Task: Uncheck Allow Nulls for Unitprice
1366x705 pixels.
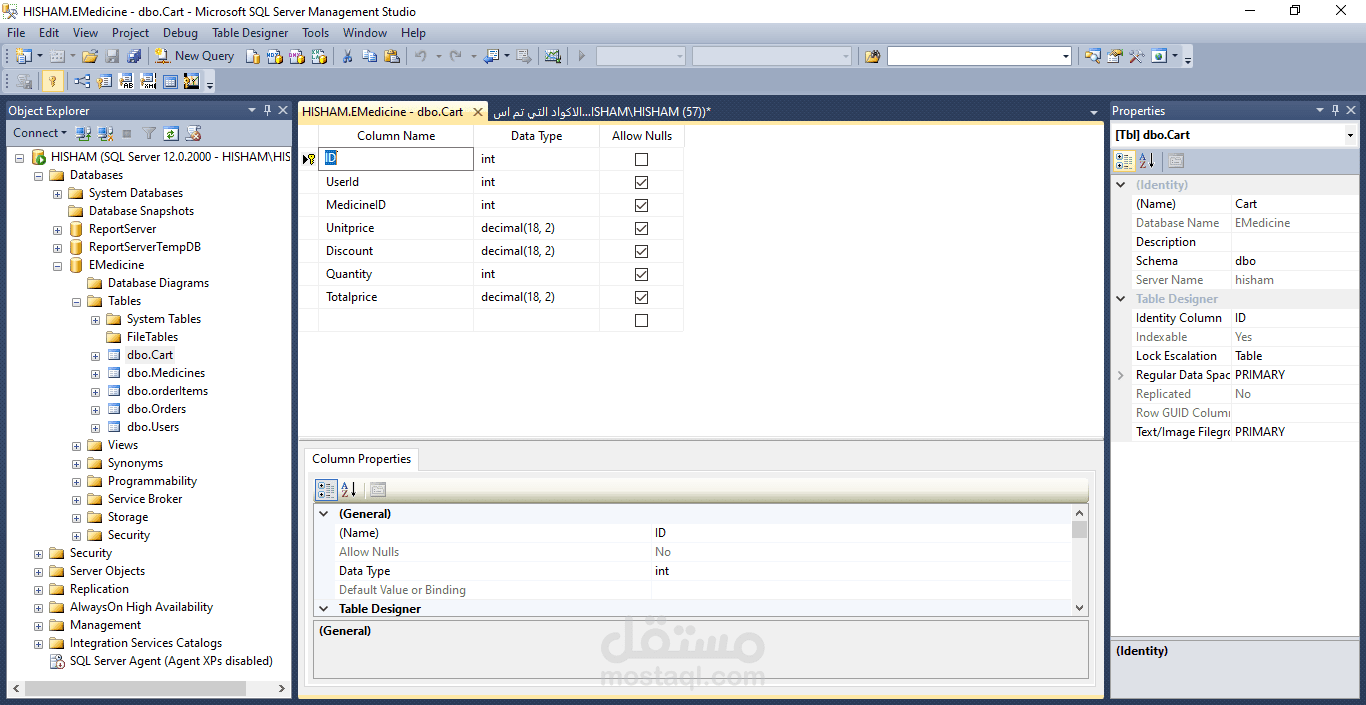Action: coord(641,228)
